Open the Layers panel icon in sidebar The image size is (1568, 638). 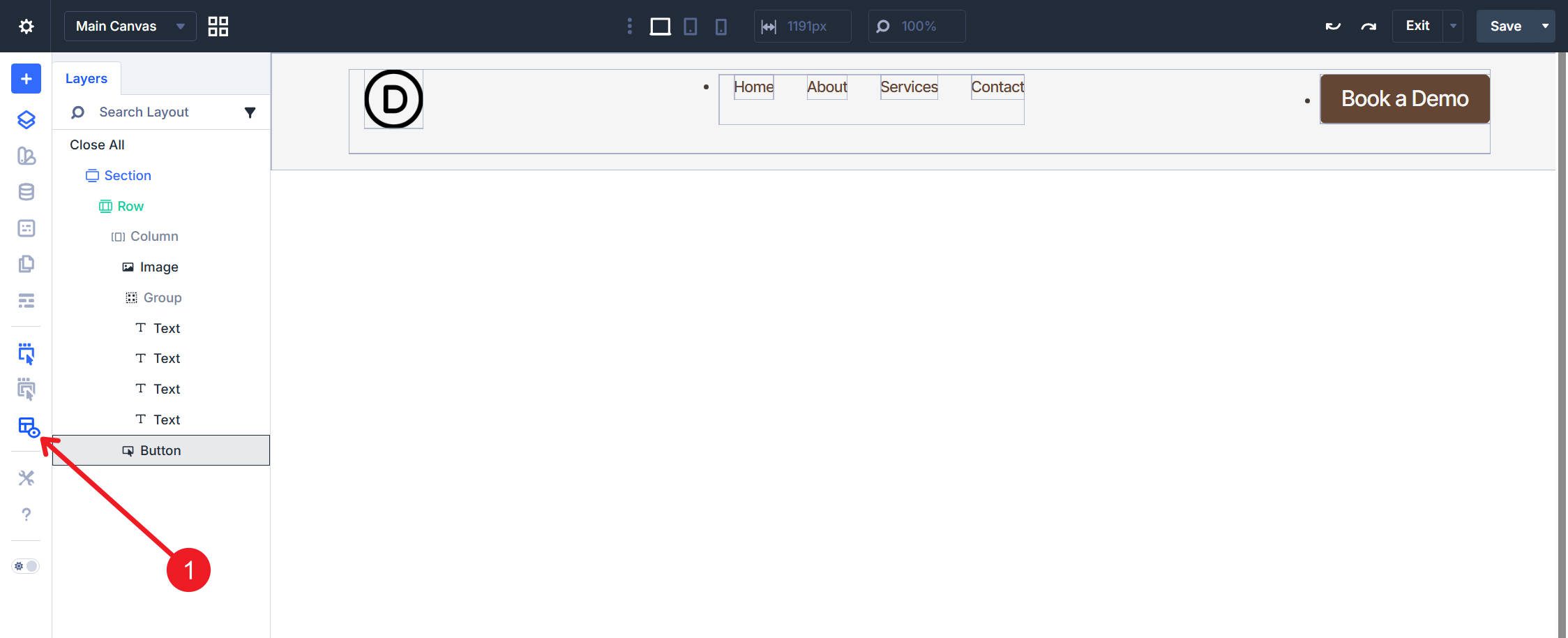coord(26,119)
